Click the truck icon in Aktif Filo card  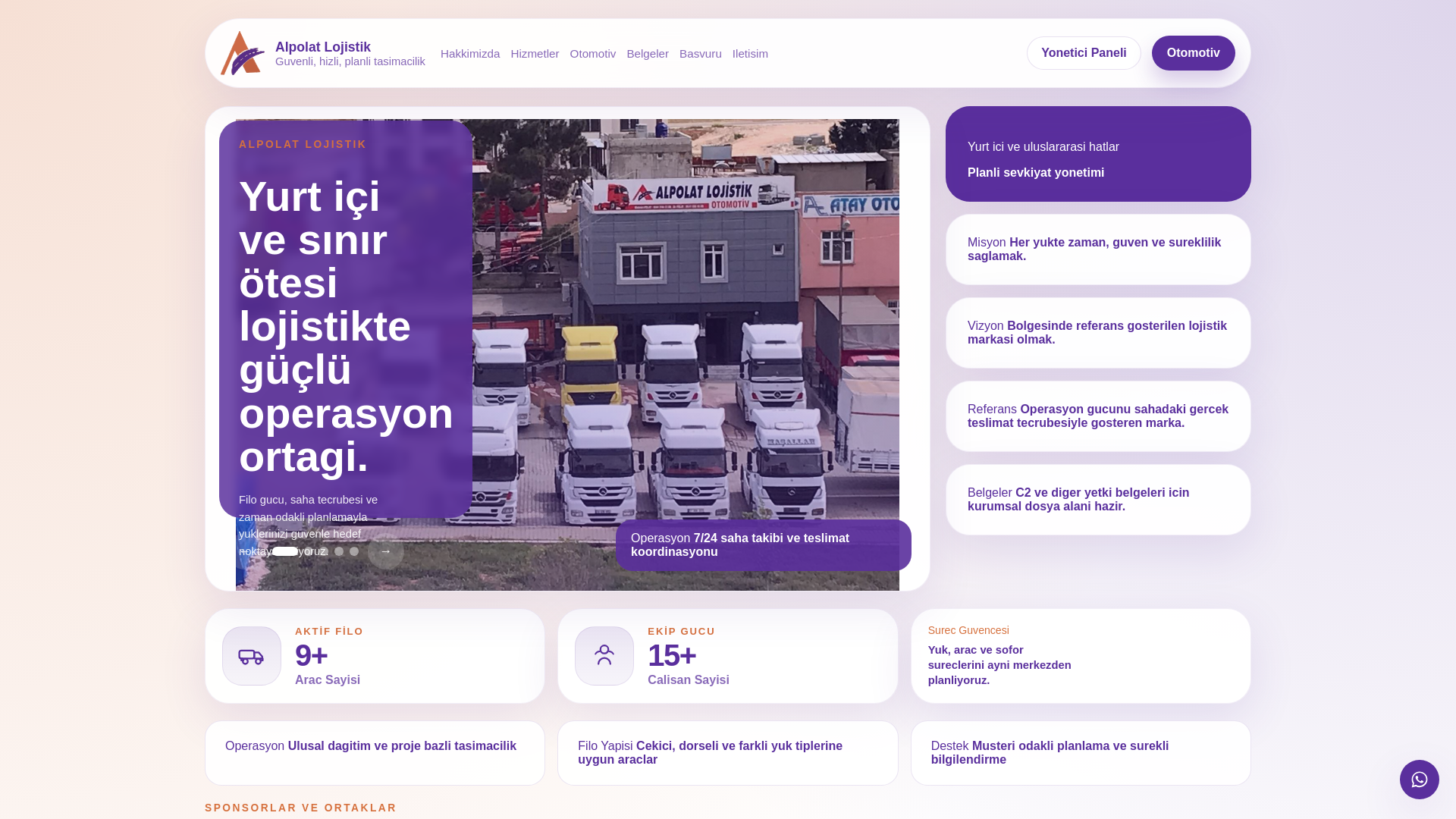point(251,656)
